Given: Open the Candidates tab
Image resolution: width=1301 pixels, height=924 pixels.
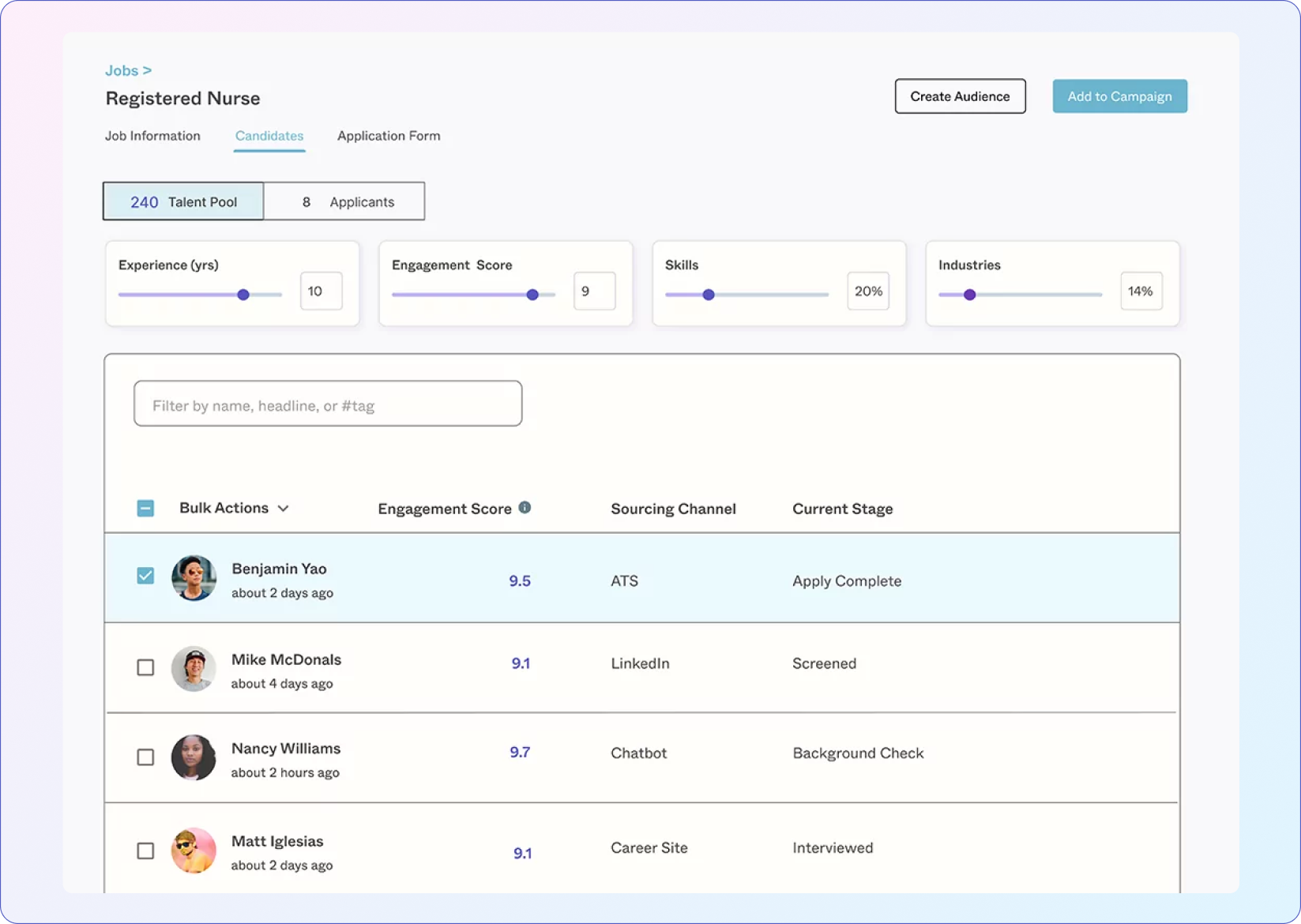Looking at the screenshot, I should click(x=269, y=136).
